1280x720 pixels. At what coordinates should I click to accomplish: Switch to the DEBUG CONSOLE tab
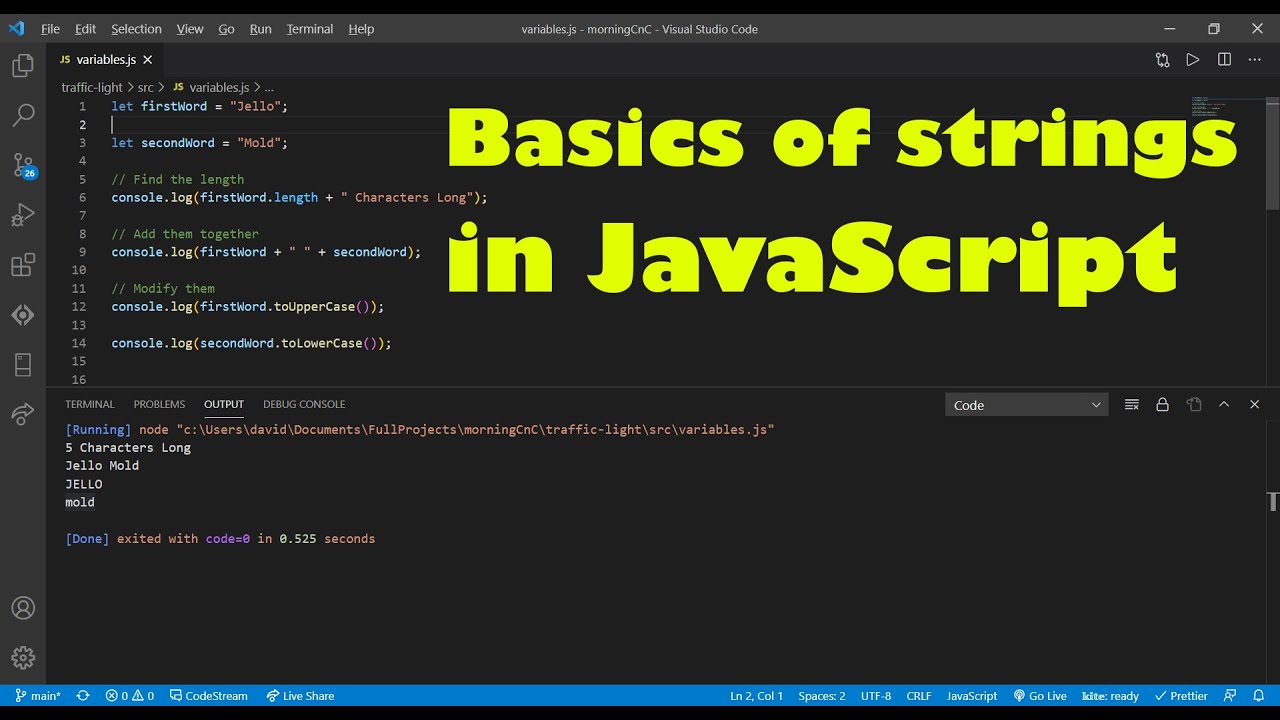[x=304, y=405]
